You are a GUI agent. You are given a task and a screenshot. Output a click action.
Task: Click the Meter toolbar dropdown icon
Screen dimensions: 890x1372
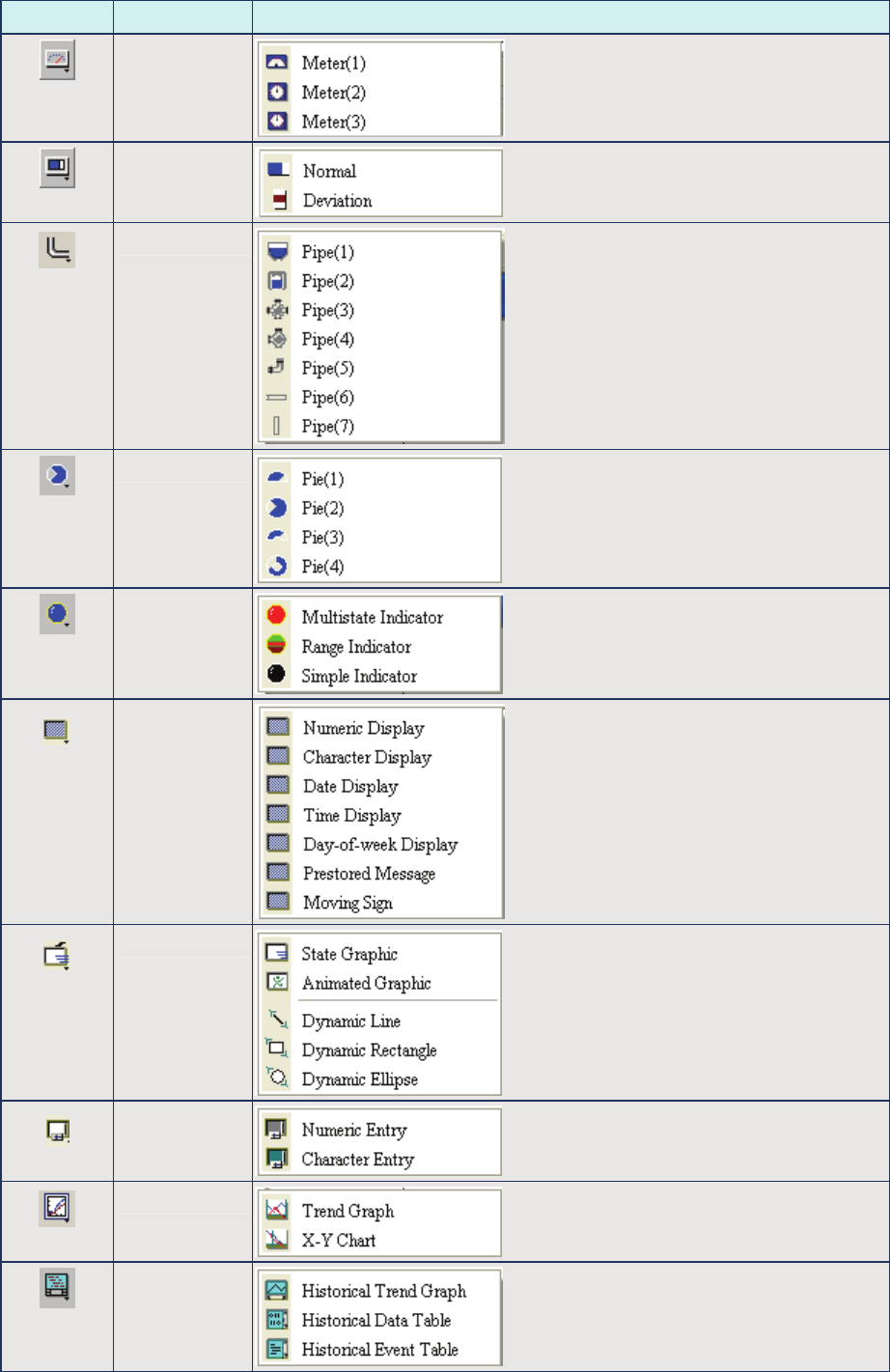coord(57,64)
